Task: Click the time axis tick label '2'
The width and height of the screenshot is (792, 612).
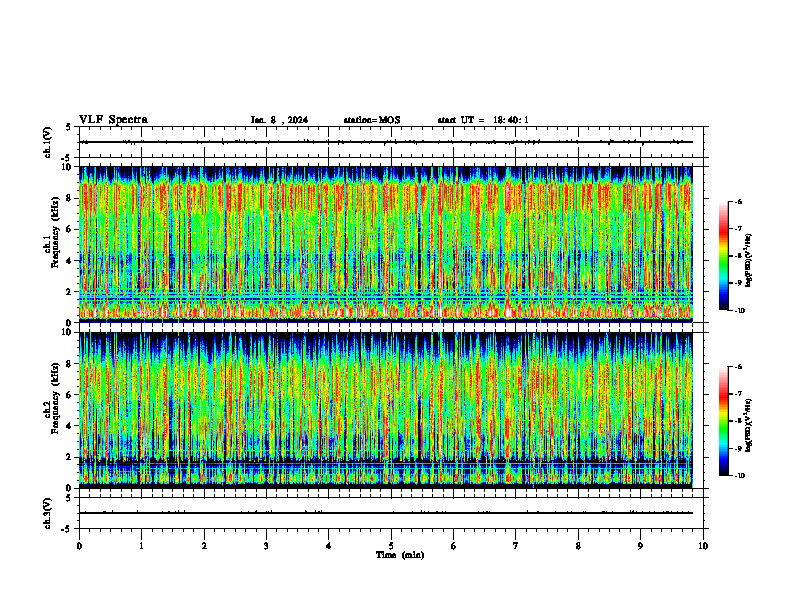Action: tap(204, 546)
